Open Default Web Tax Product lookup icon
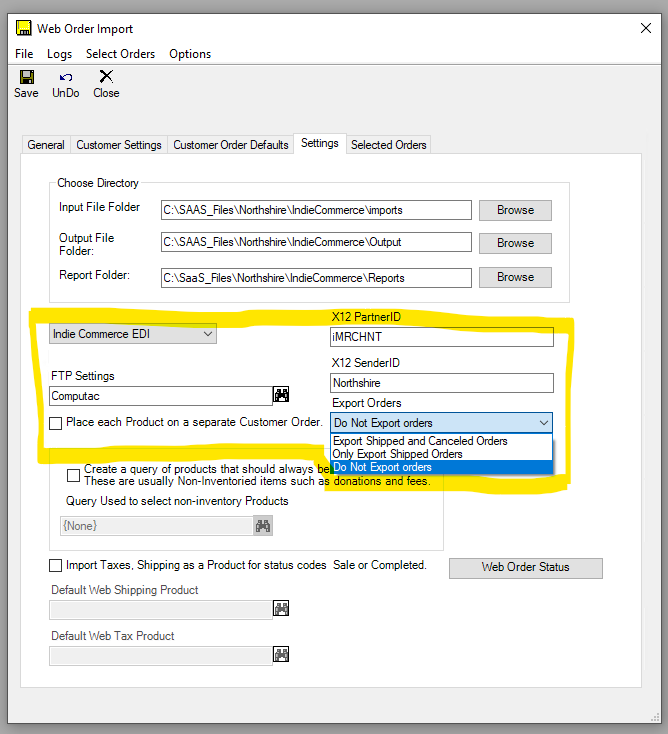Image resolution: width=668 pixels, height=734 pixels. click(281, 654)
